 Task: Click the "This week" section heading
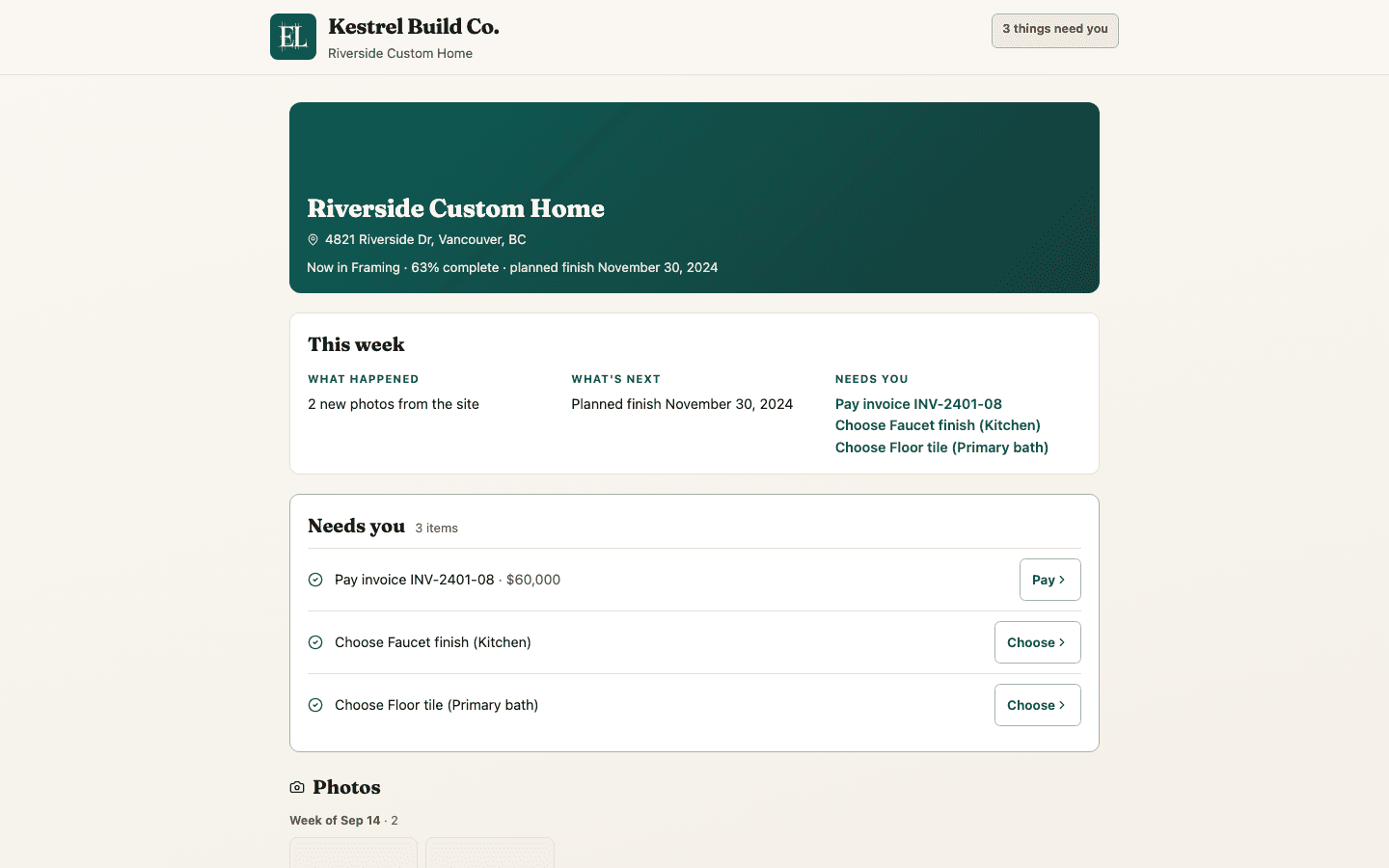coord(356,344)
